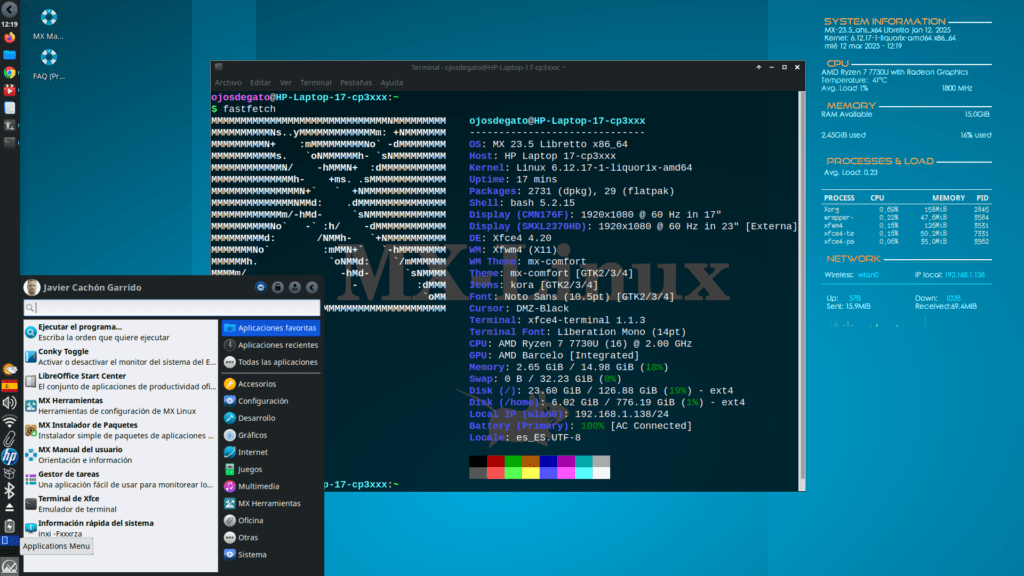This screenshot has height=576, width=1024.
Task: Open MX Herramientas in the favorites list
Action: (121, 406)
